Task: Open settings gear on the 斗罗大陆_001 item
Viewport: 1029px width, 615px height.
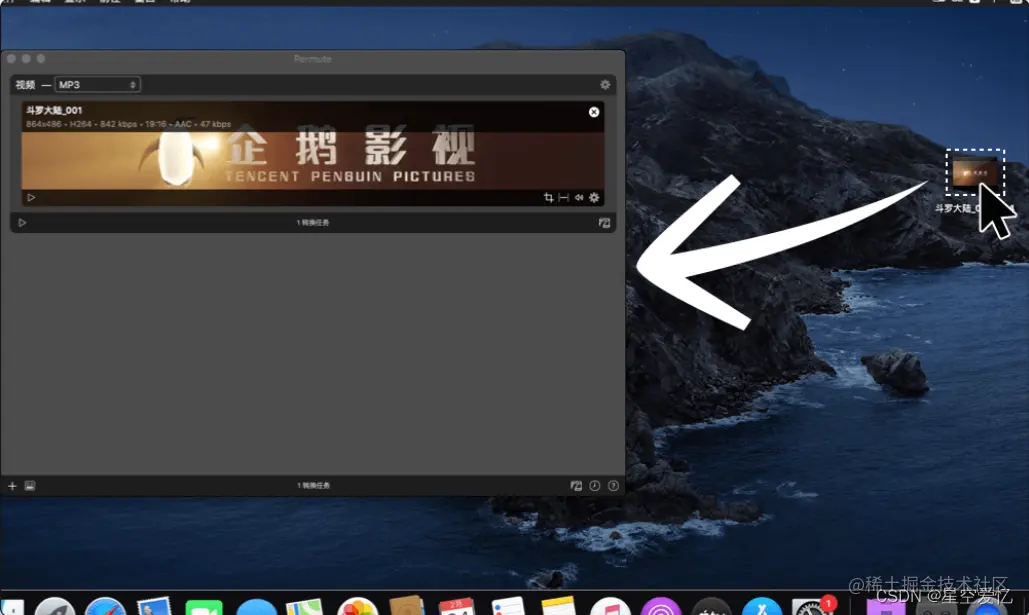Action: 594,198
